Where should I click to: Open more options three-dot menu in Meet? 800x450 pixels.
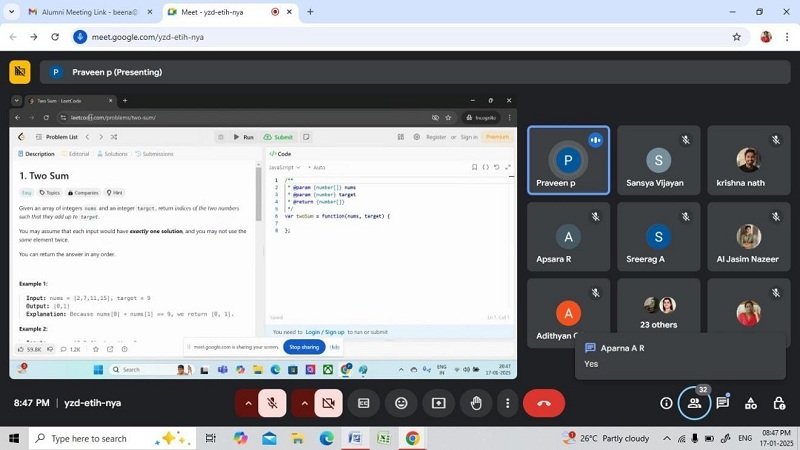[507, 403]
